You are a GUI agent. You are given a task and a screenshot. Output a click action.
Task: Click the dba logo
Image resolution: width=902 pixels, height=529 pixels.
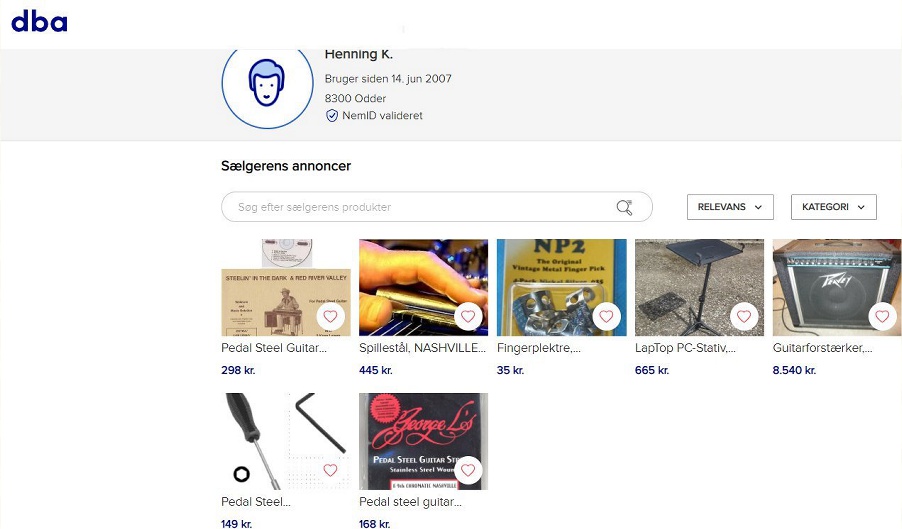39,21
